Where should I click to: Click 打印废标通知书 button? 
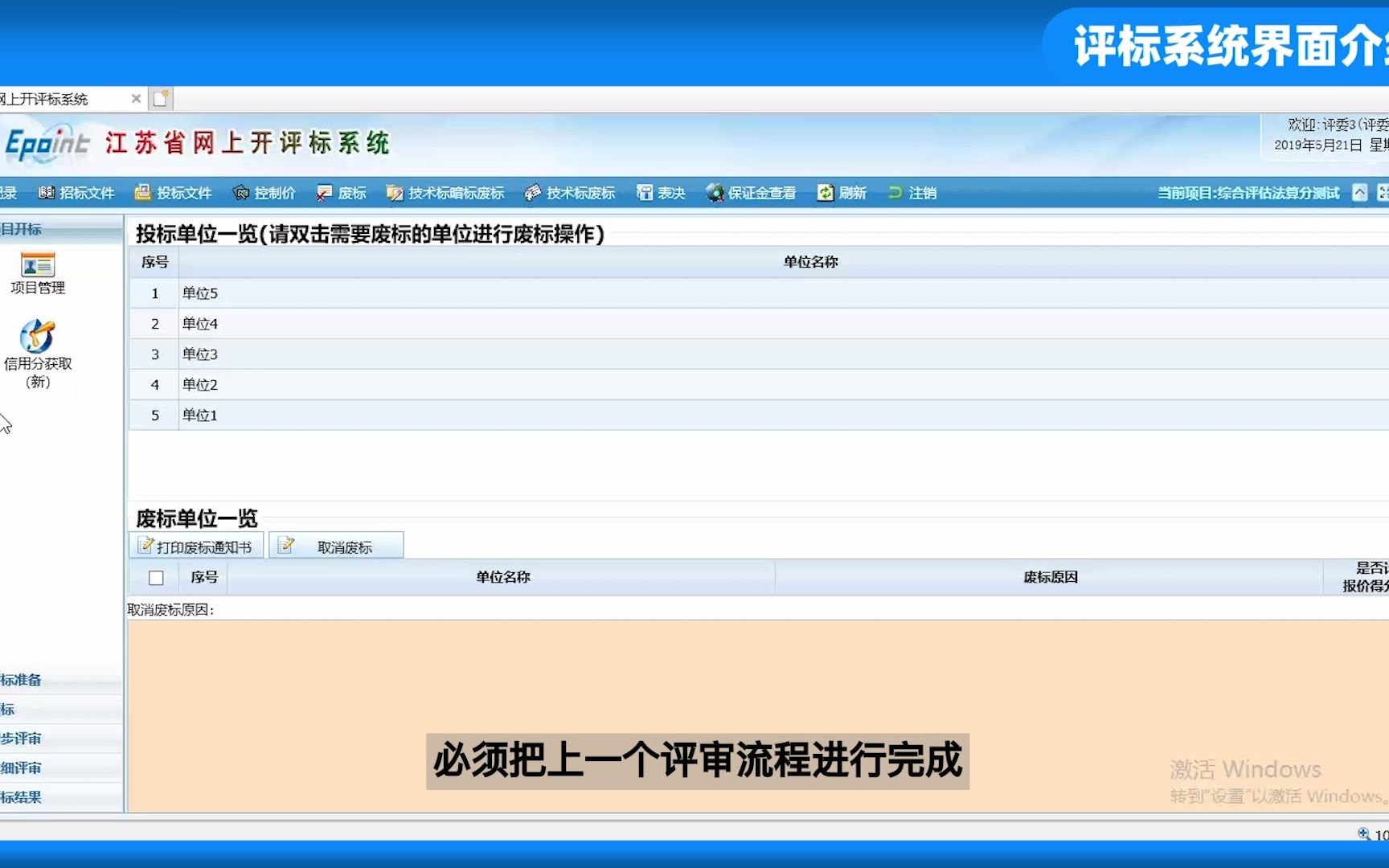pos(196,547)
